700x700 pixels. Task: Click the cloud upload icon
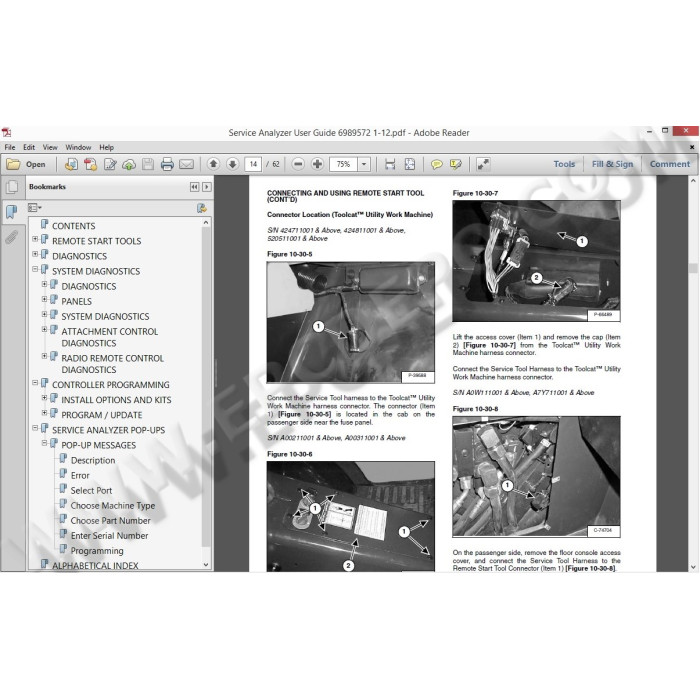coord(129,164)
